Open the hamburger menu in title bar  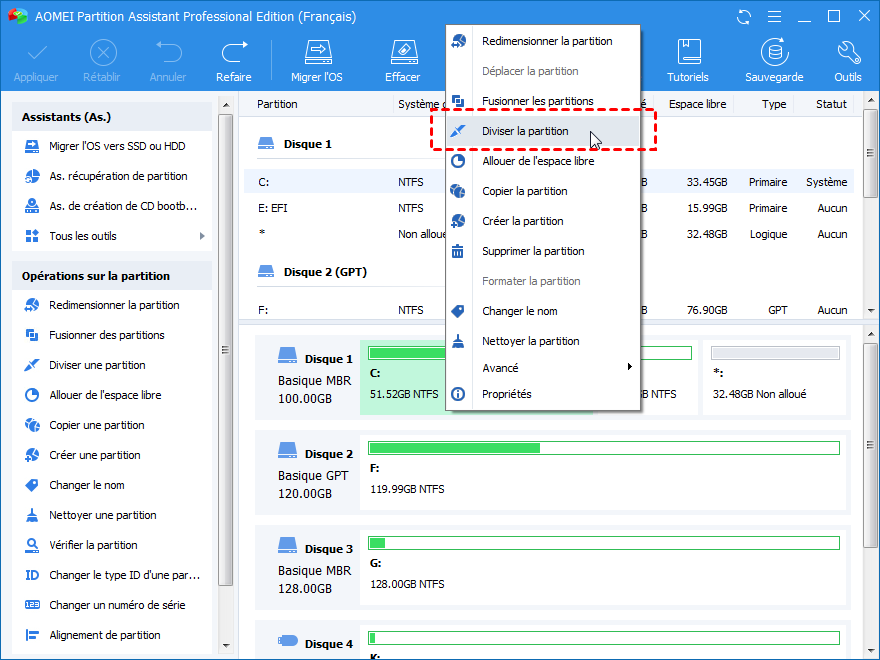[x=774, y=17]
